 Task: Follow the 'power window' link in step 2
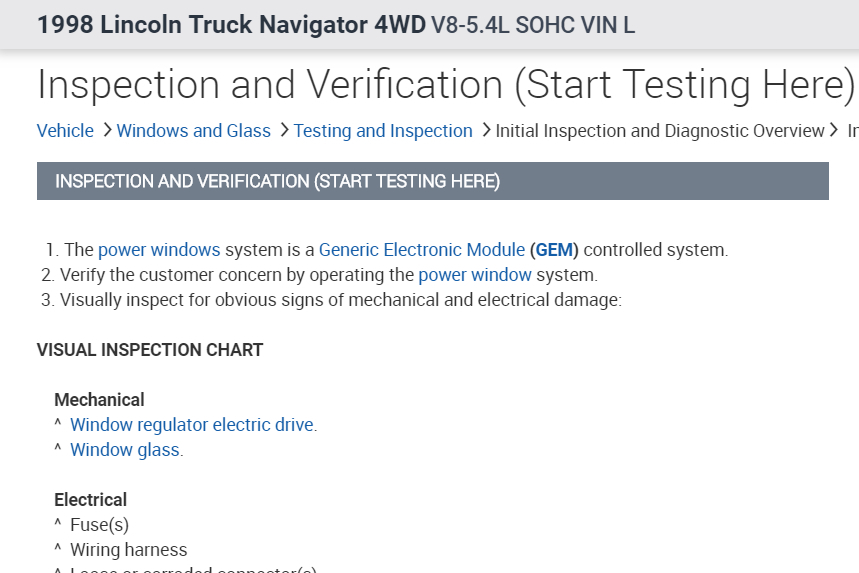pyautogui.click(x=474, y=274)
